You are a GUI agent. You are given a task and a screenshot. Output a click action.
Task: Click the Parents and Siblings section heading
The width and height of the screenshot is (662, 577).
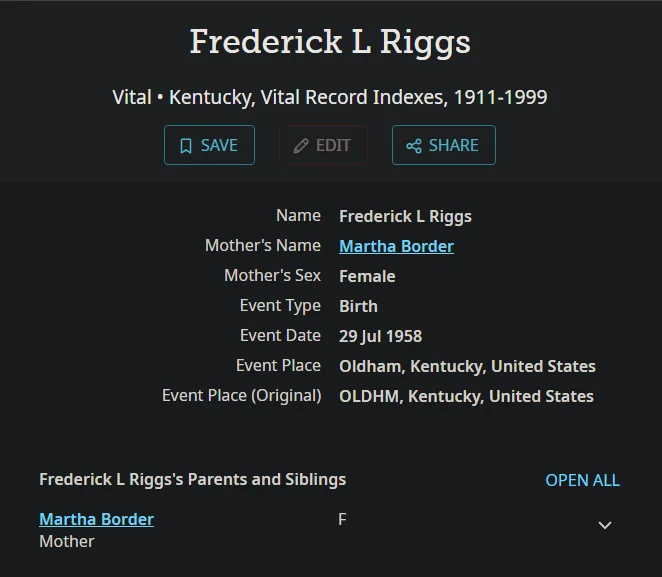(x=192, y=479)
